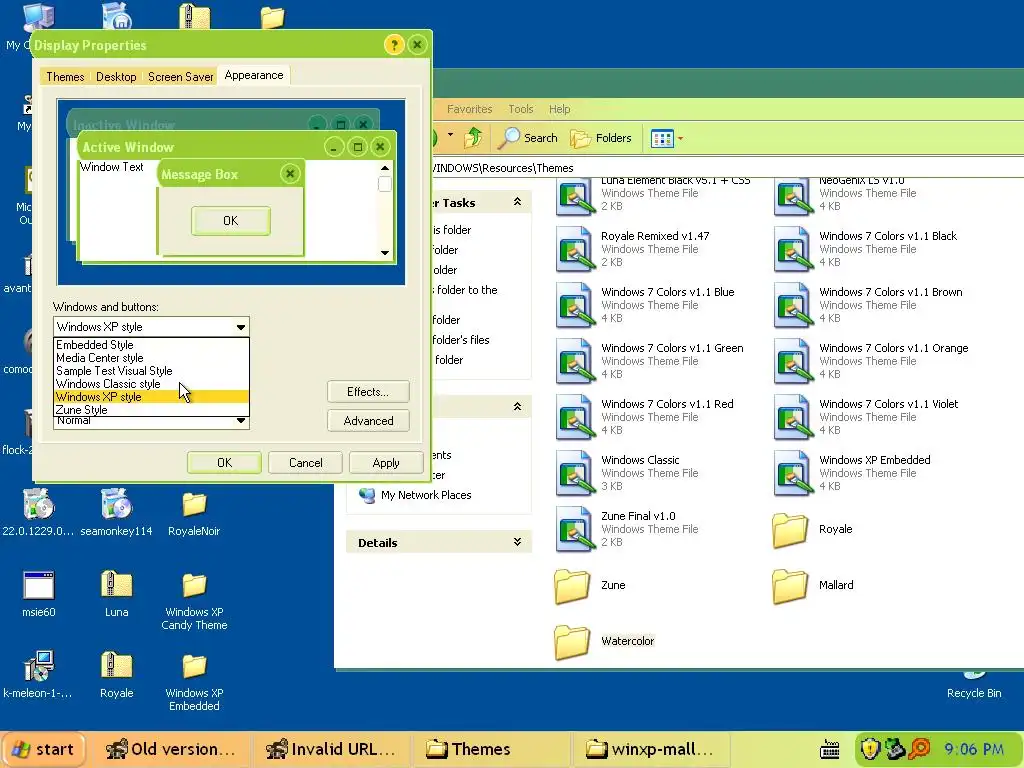Click the Start button
This screenshot has width=1024, height=768.
pyautogui.click(x=43, y=749)
